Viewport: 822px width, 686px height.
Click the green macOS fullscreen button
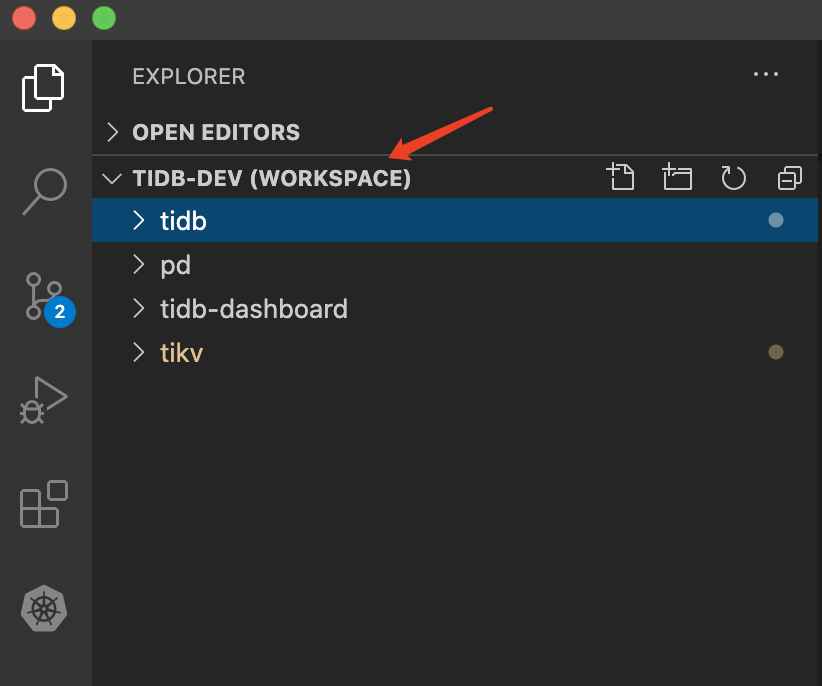[103, 18]
